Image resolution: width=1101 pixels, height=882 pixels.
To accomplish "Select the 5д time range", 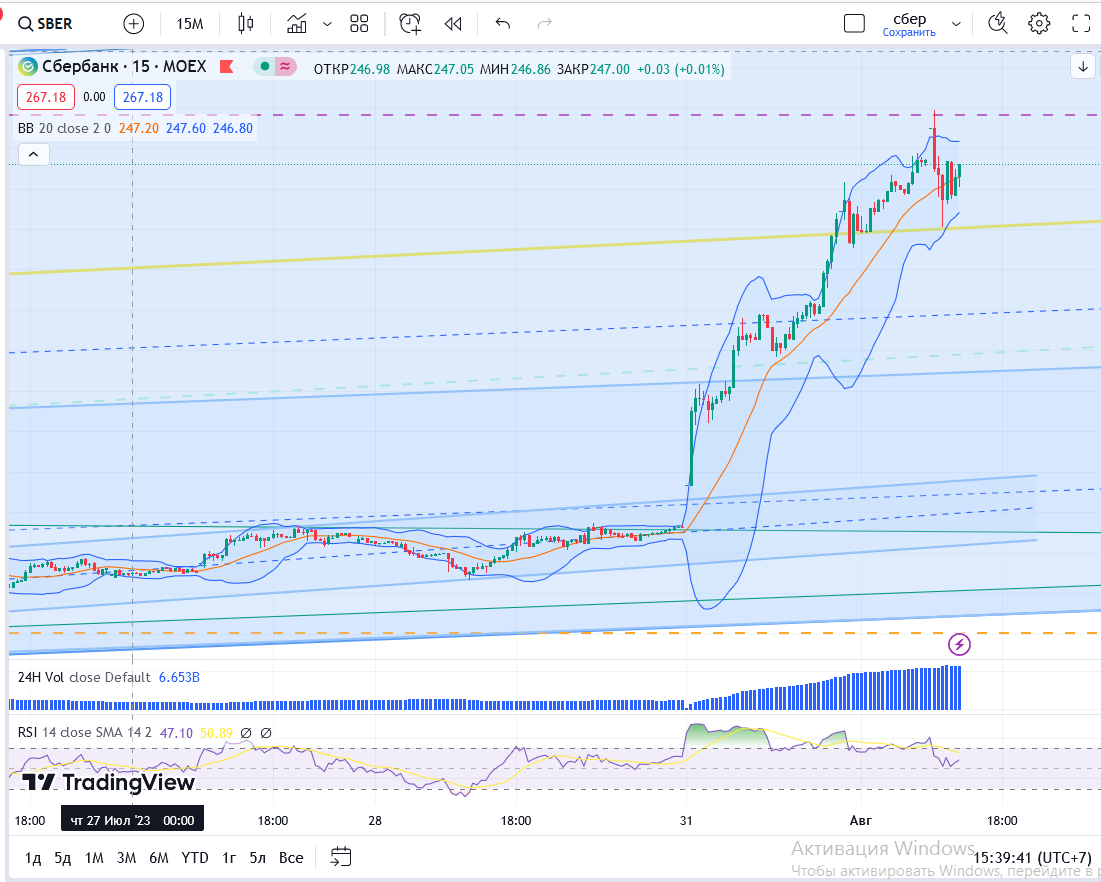I will pos(62,857).
